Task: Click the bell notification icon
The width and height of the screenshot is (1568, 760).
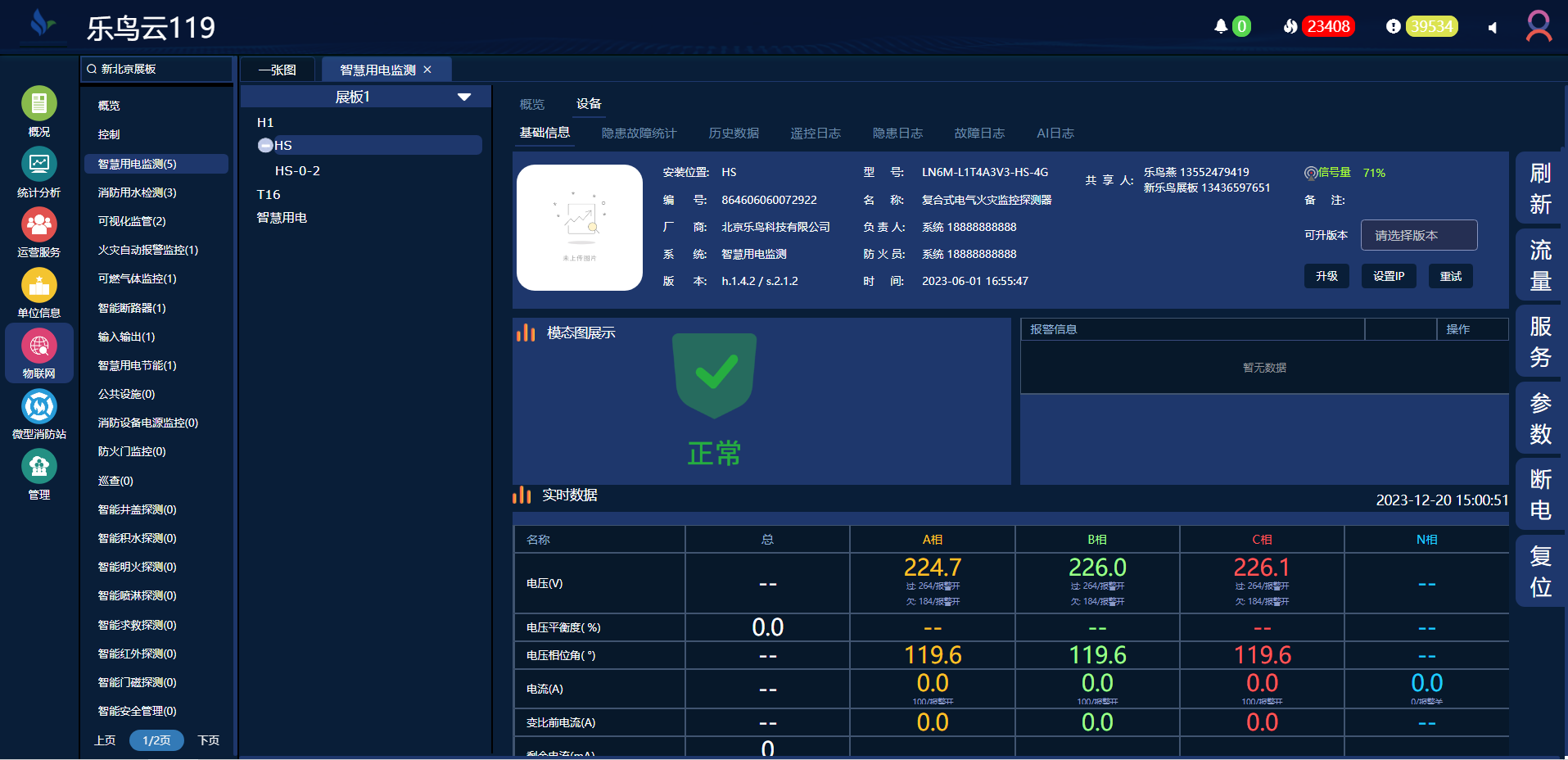Action: point(1220,27)
